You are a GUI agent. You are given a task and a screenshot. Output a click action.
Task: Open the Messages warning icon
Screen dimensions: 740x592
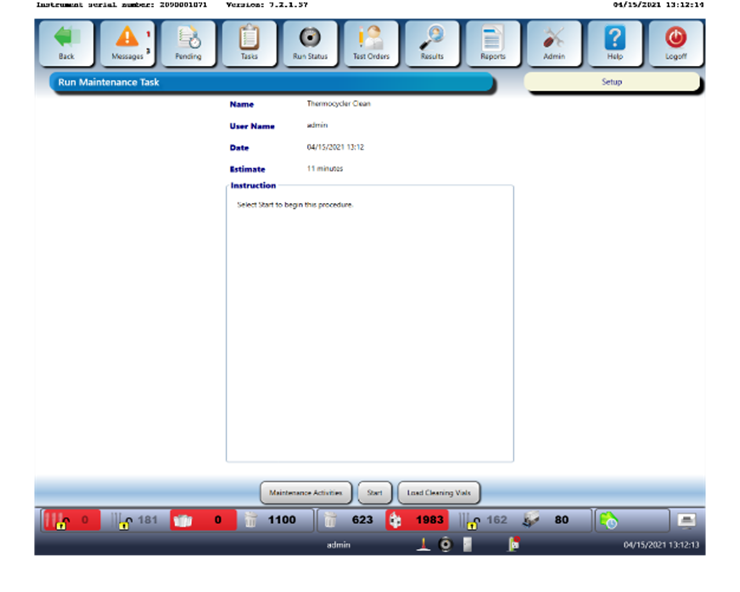click(x=127, y=39)
